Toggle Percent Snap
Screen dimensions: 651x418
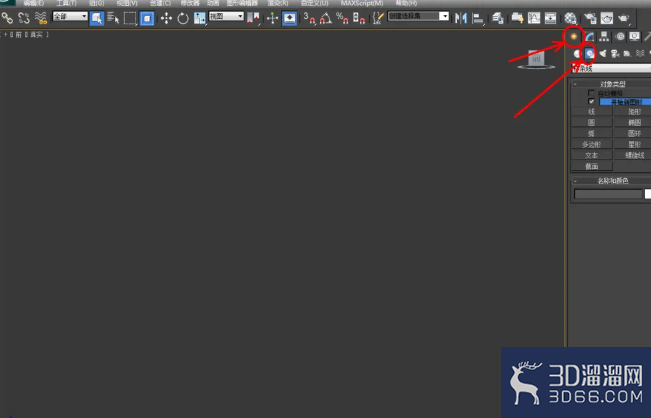click(343, 18)
